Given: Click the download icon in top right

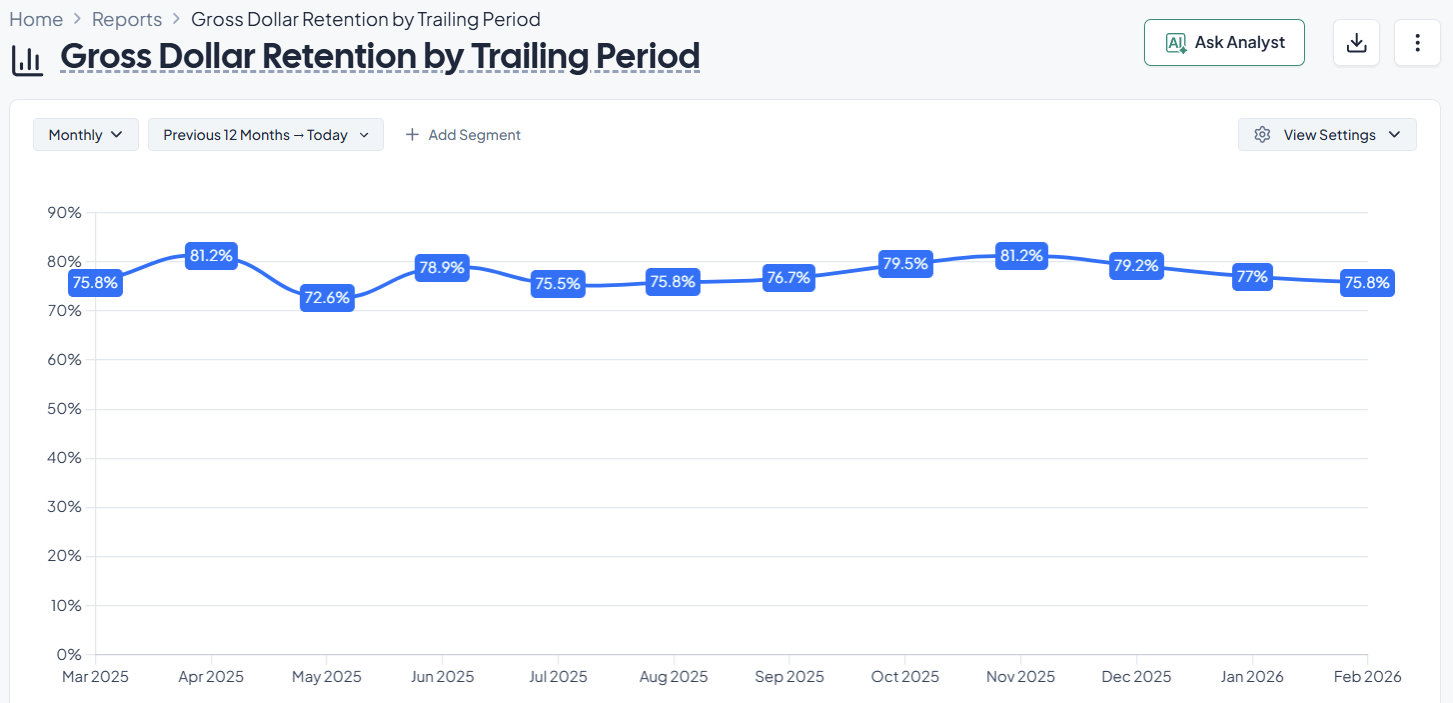Looking at the screenshot, I should 1356,42.
